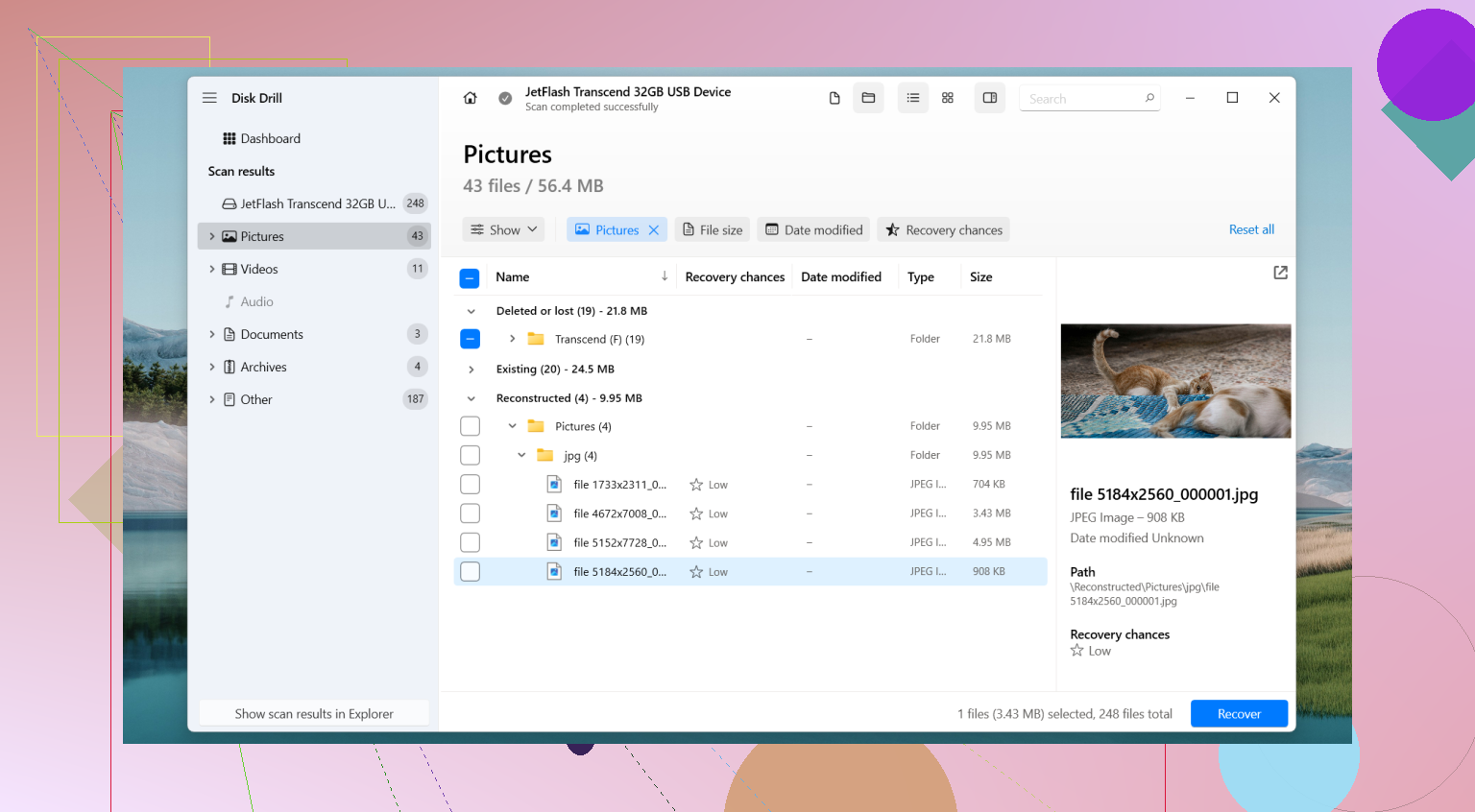The width and height of the screenshot is (1475, 812).
Task: Expand Documents in the sidebar
Action: tap(212, 335)
